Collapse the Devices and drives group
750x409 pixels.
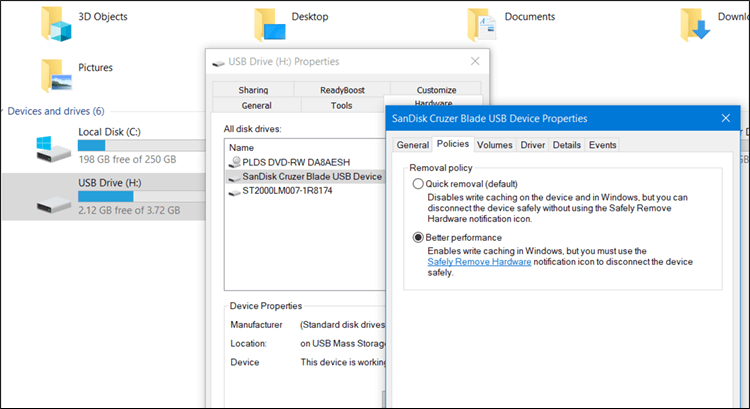click(x=4, y=111)
